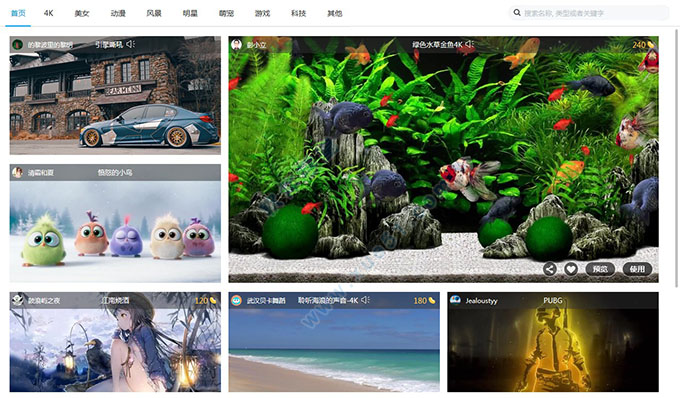Click the 使用 apply button
Image resolution: width=680 pixels, height=398 pixels.
[x=637, y=269]
